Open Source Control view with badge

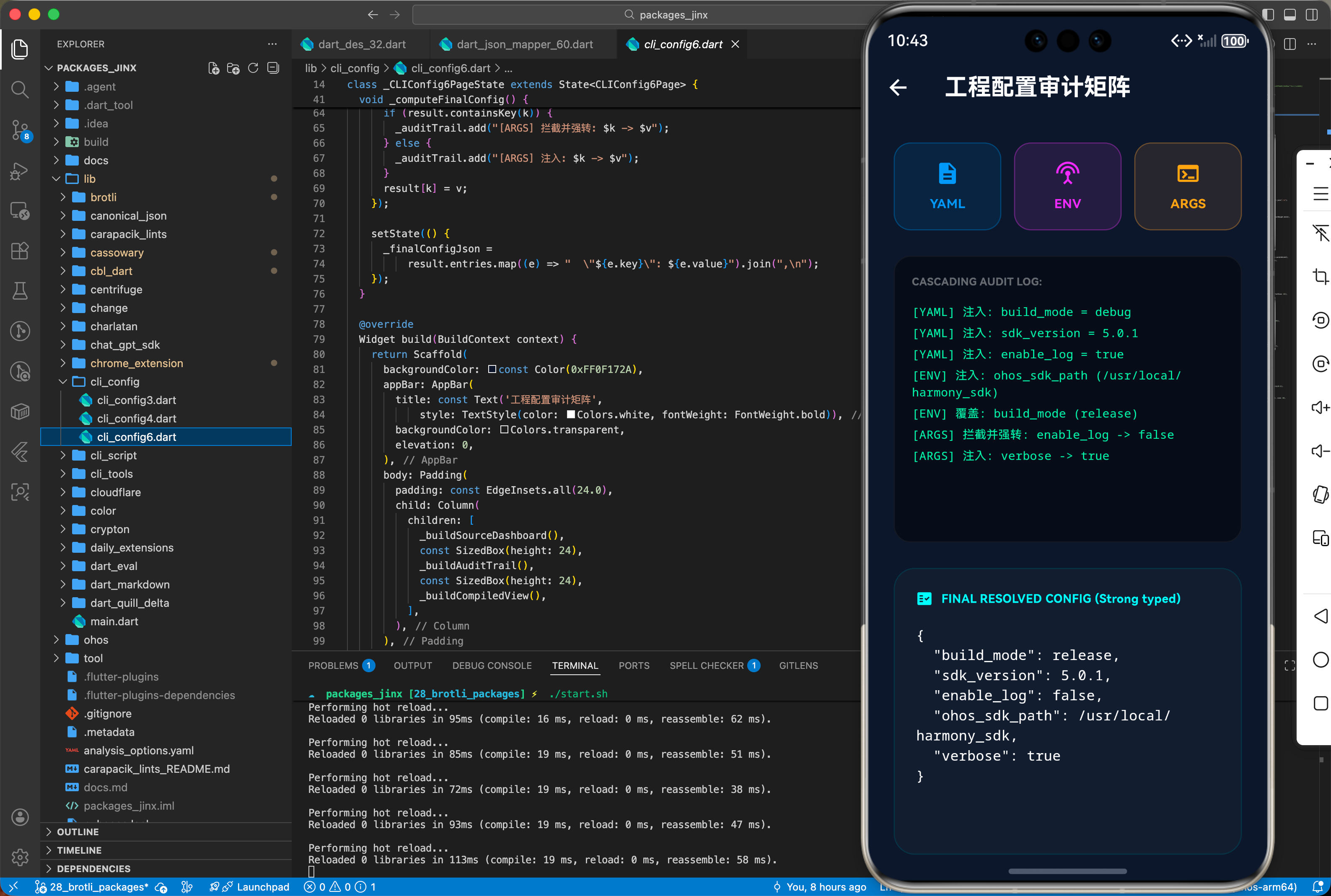click(20, 130)
